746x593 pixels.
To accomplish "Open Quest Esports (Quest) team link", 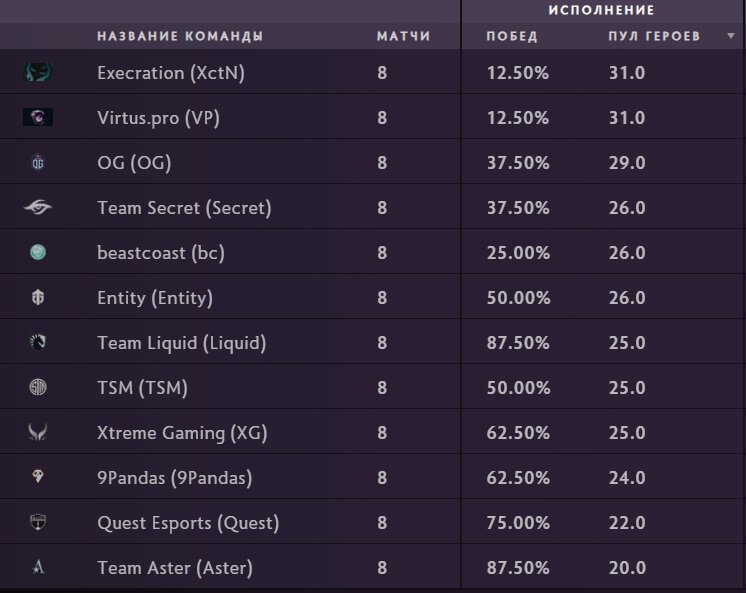I will 188,523.
